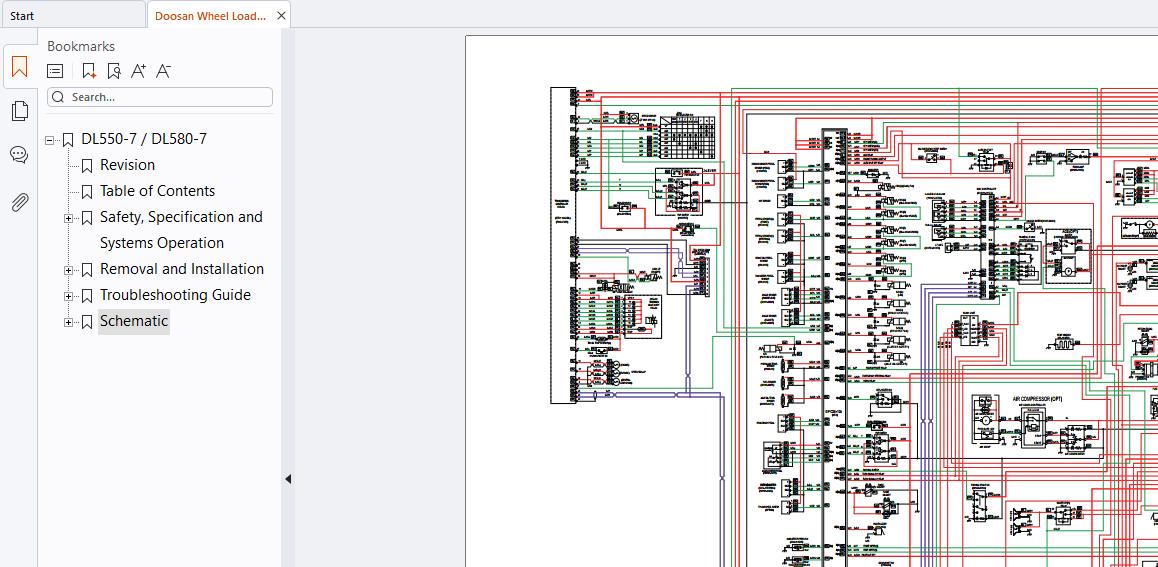1158x567 pixels.
Task: Click the expand-all bookmarks list icon
Action: point(55,71)
